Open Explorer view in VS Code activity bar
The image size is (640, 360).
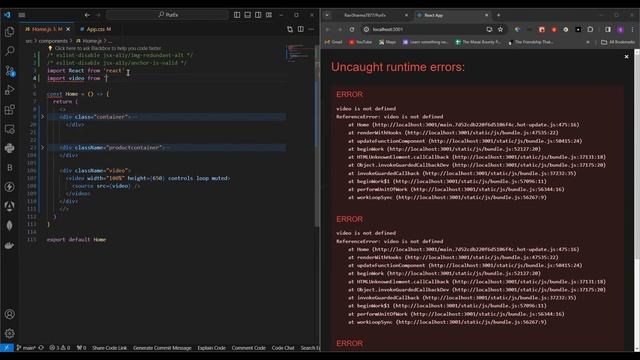coord(9,32)
